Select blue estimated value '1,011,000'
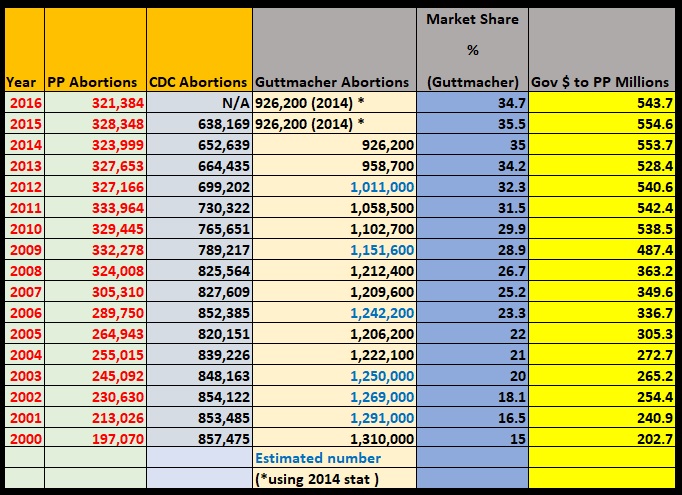 coord(382,187)
